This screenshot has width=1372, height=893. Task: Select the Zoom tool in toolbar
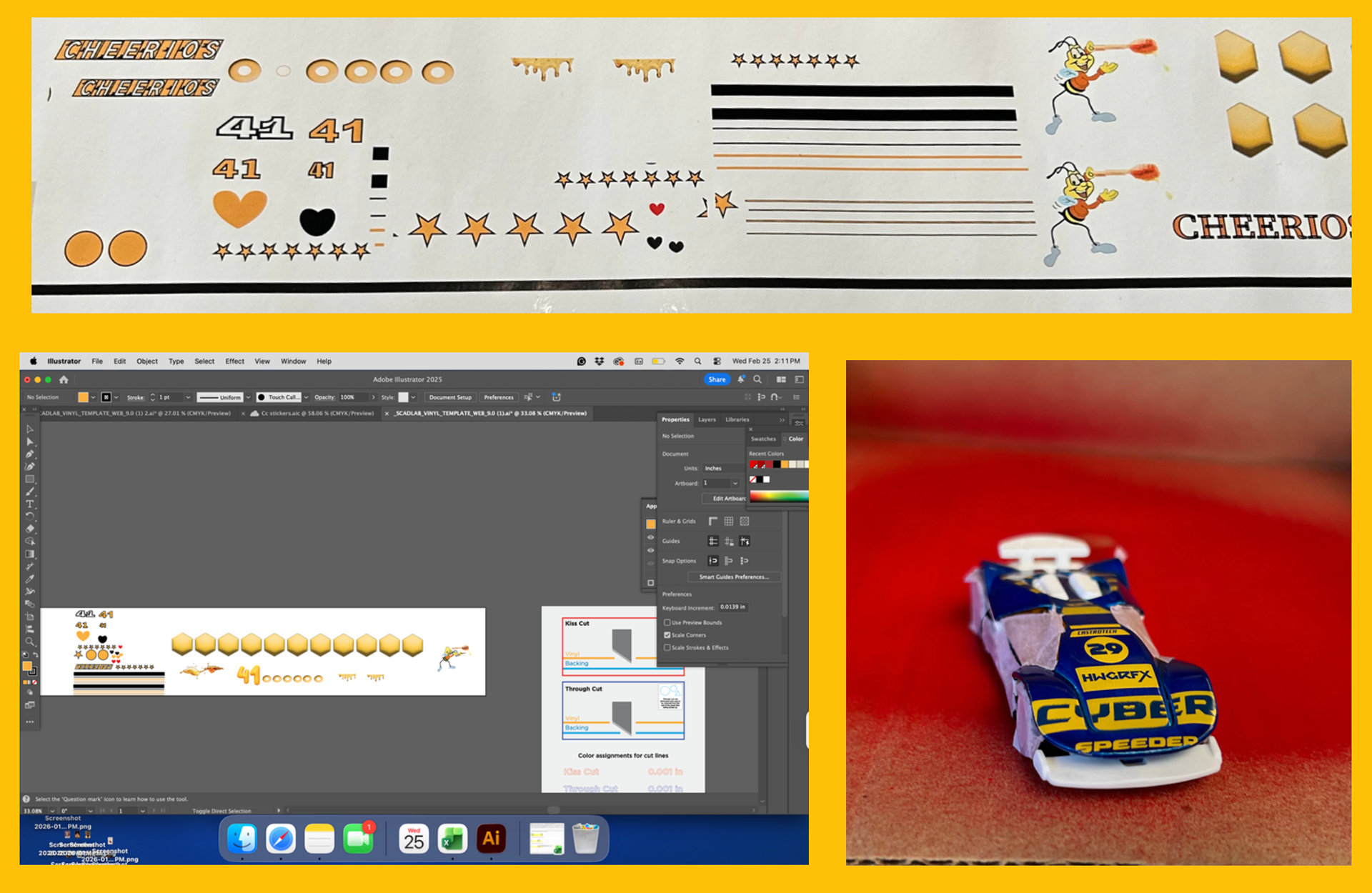click(30, 642)
